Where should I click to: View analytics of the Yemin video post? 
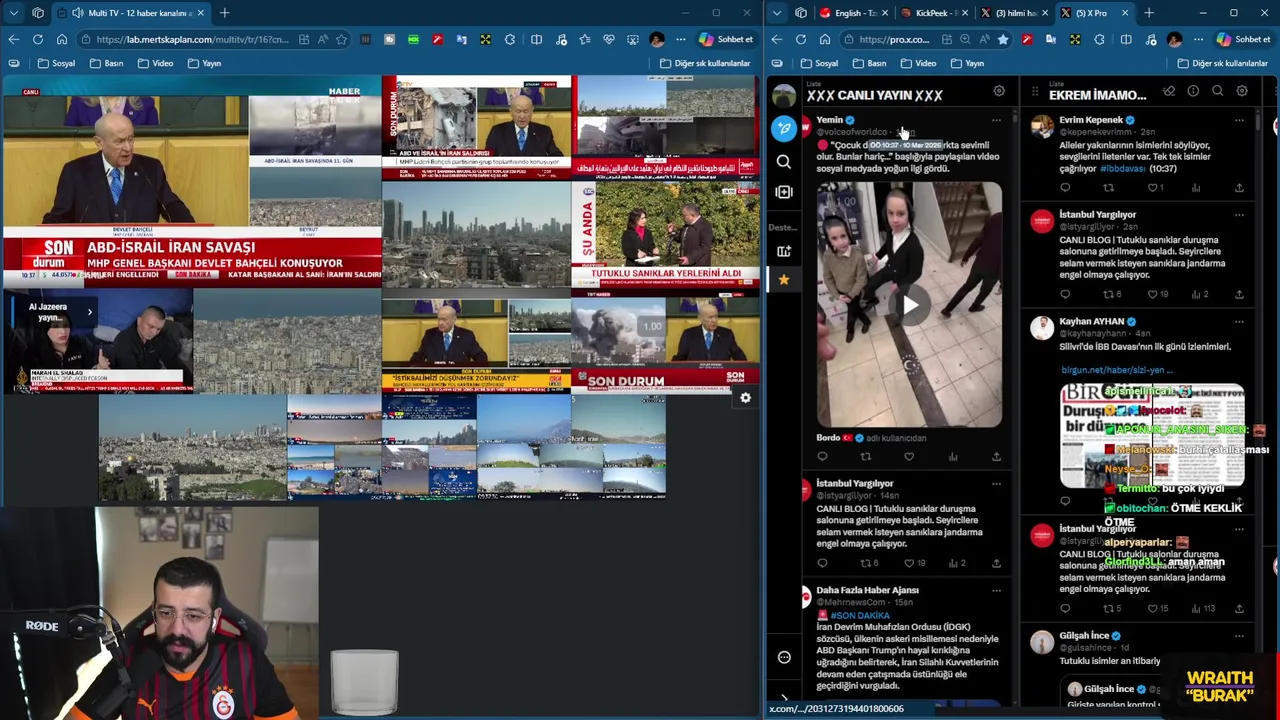pos(953,457)
